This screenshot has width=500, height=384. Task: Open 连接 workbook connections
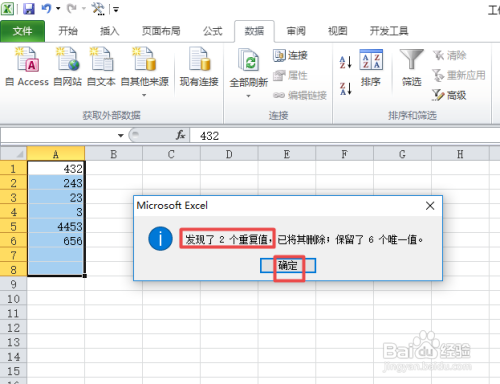290,55
